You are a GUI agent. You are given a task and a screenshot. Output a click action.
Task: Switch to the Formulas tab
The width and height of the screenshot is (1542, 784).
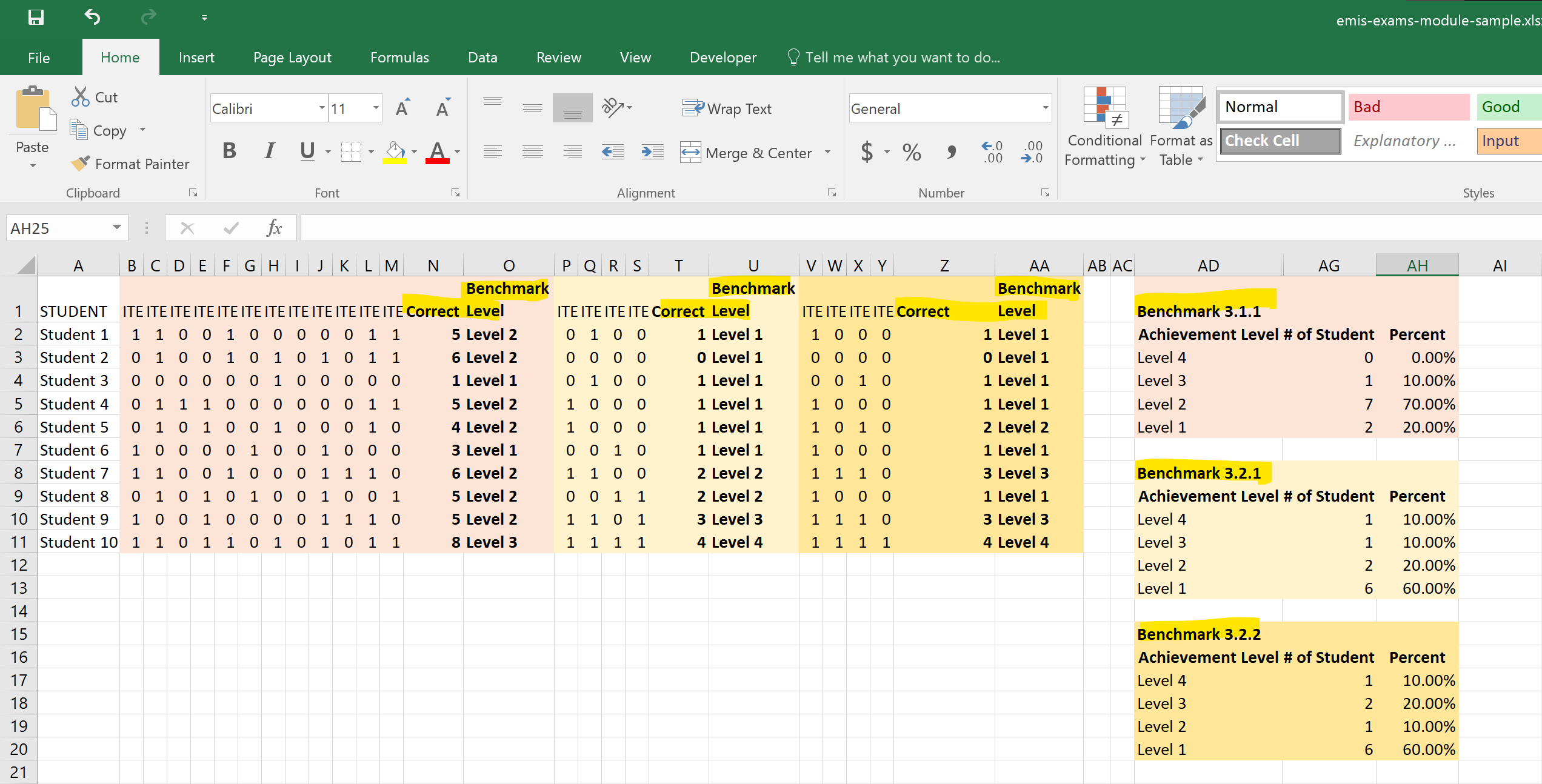point(399,58)
